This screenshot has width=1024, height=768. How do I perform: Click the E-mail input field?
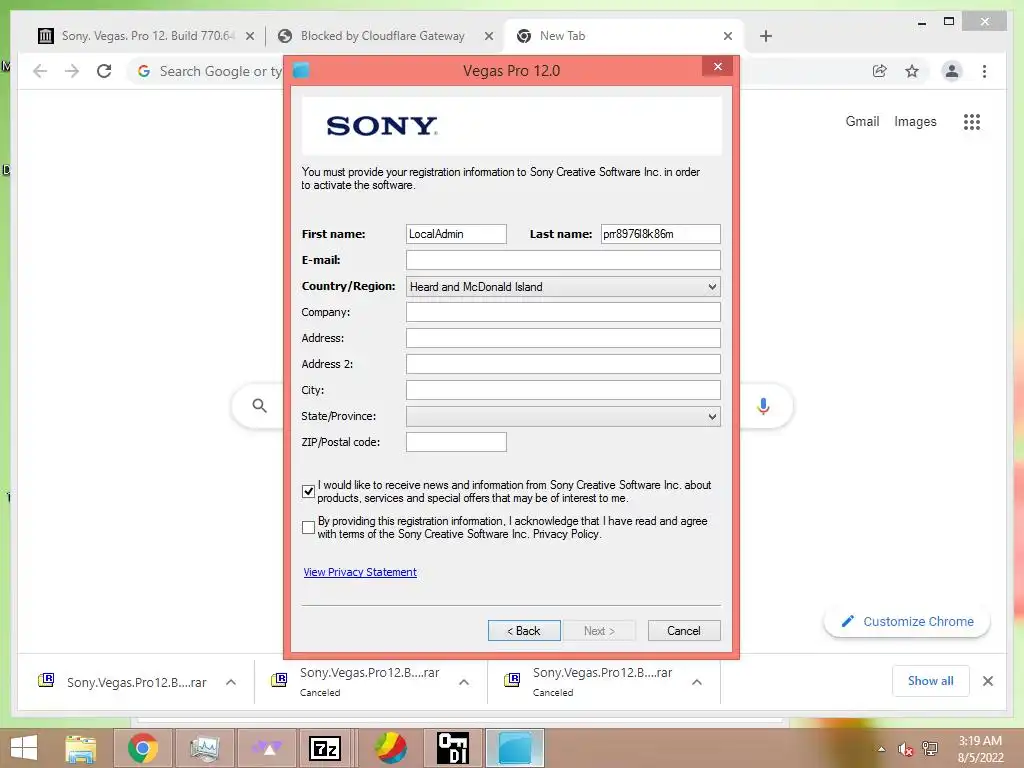point(563,260)
